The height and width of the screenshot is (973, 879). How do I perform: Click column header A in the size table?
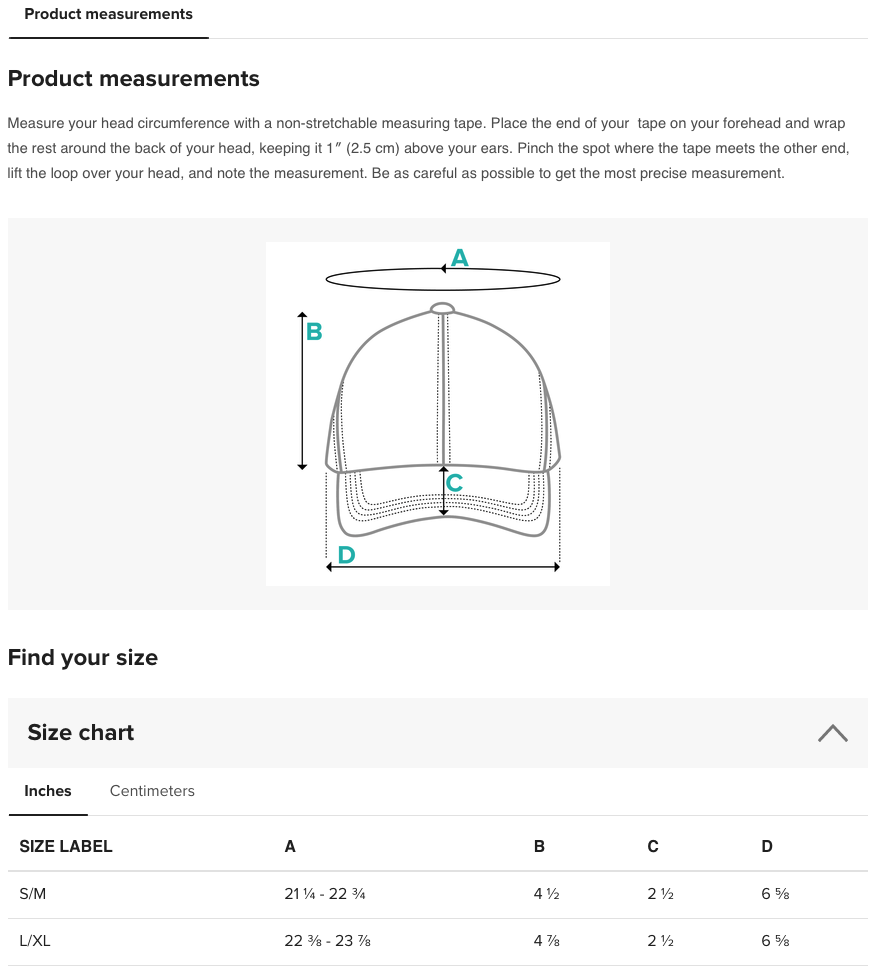290,846
